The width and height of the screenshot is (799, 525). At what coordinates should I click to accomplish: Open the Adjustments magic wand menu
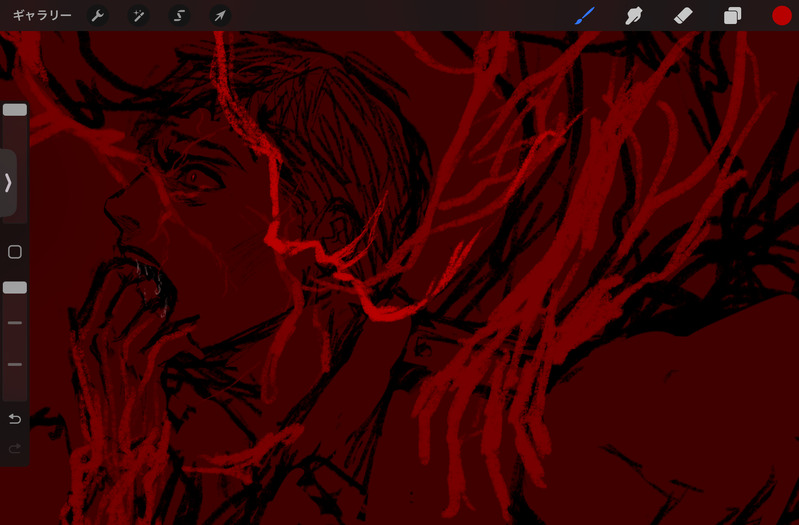pyautogui.click(x=138, y=16)
